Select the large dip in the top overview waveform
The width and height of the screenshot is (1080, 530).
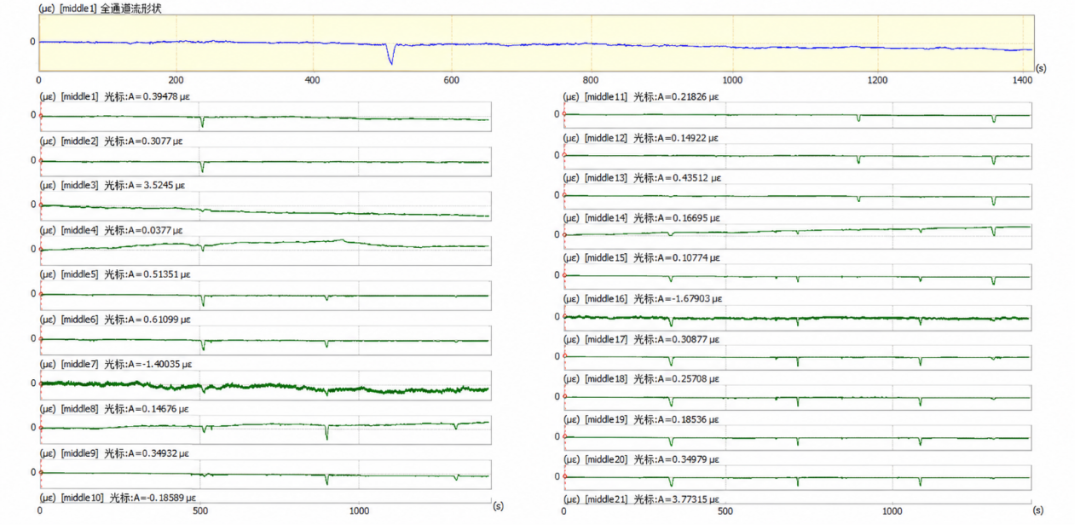click(391, 54)
